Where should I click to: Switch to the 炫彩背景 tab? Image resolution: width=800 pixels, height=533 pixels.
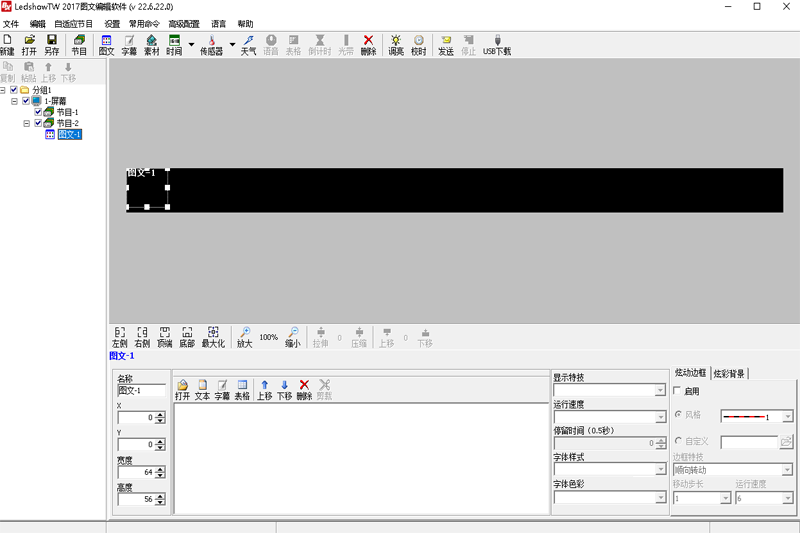coord(729,373)
